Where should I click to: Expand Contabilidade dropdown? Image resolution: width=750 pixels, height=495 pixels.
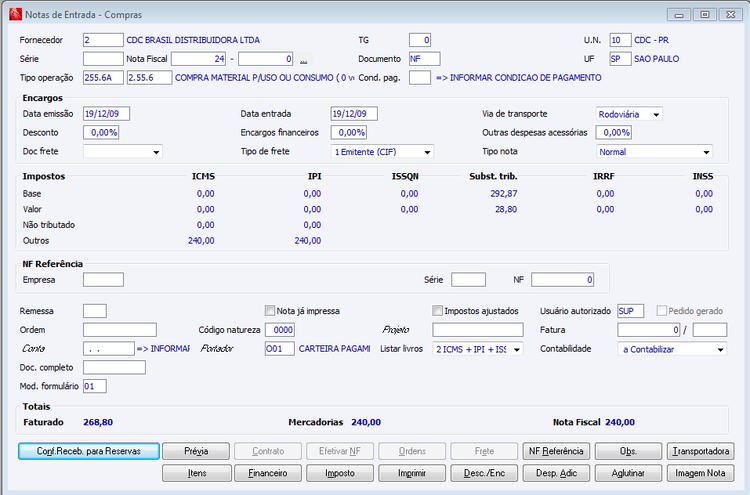[x=720, y=349]
